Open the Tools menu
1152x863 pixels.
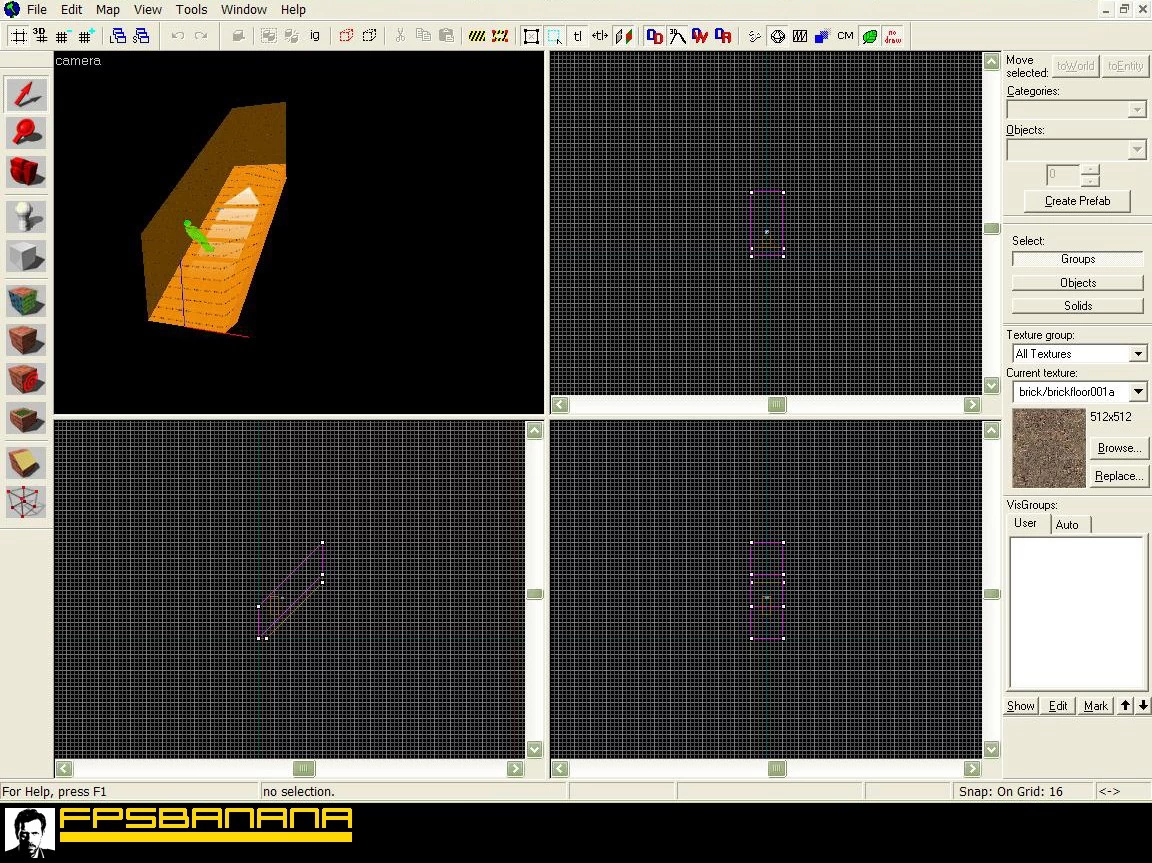tap(191, 10)
